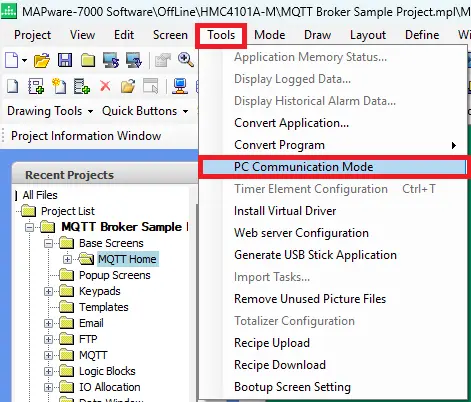Viewport: 471px width, 402px height.
Task: Expand the FTP node
Action: click(x=48, y=339)
